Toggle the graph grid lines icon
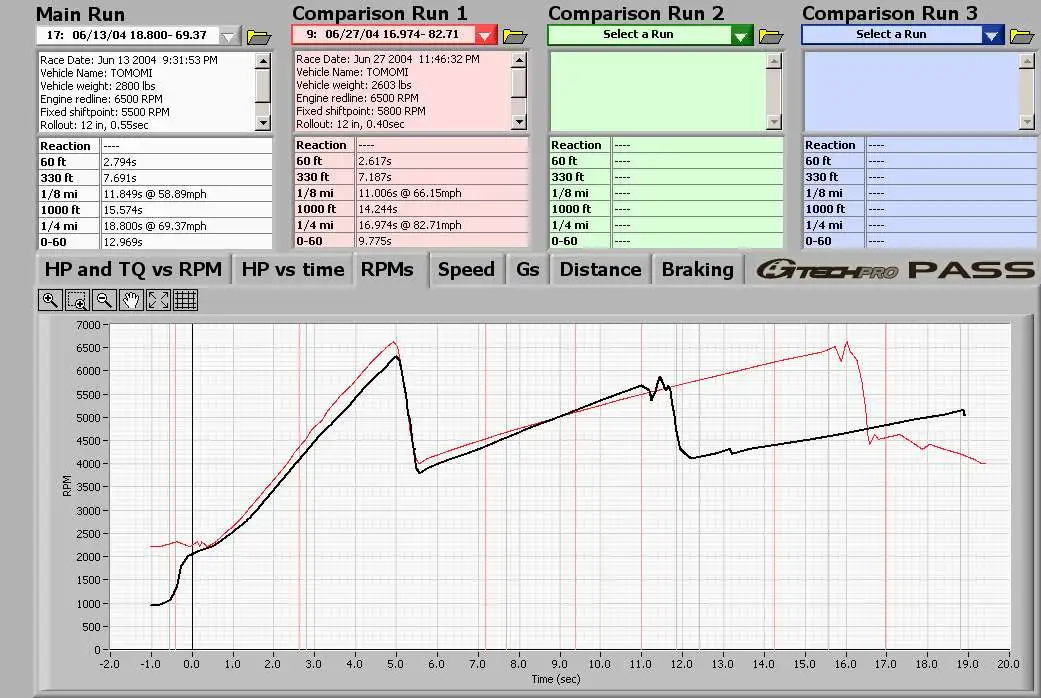Screen dimensions: 1041x698 click(185, 299)
